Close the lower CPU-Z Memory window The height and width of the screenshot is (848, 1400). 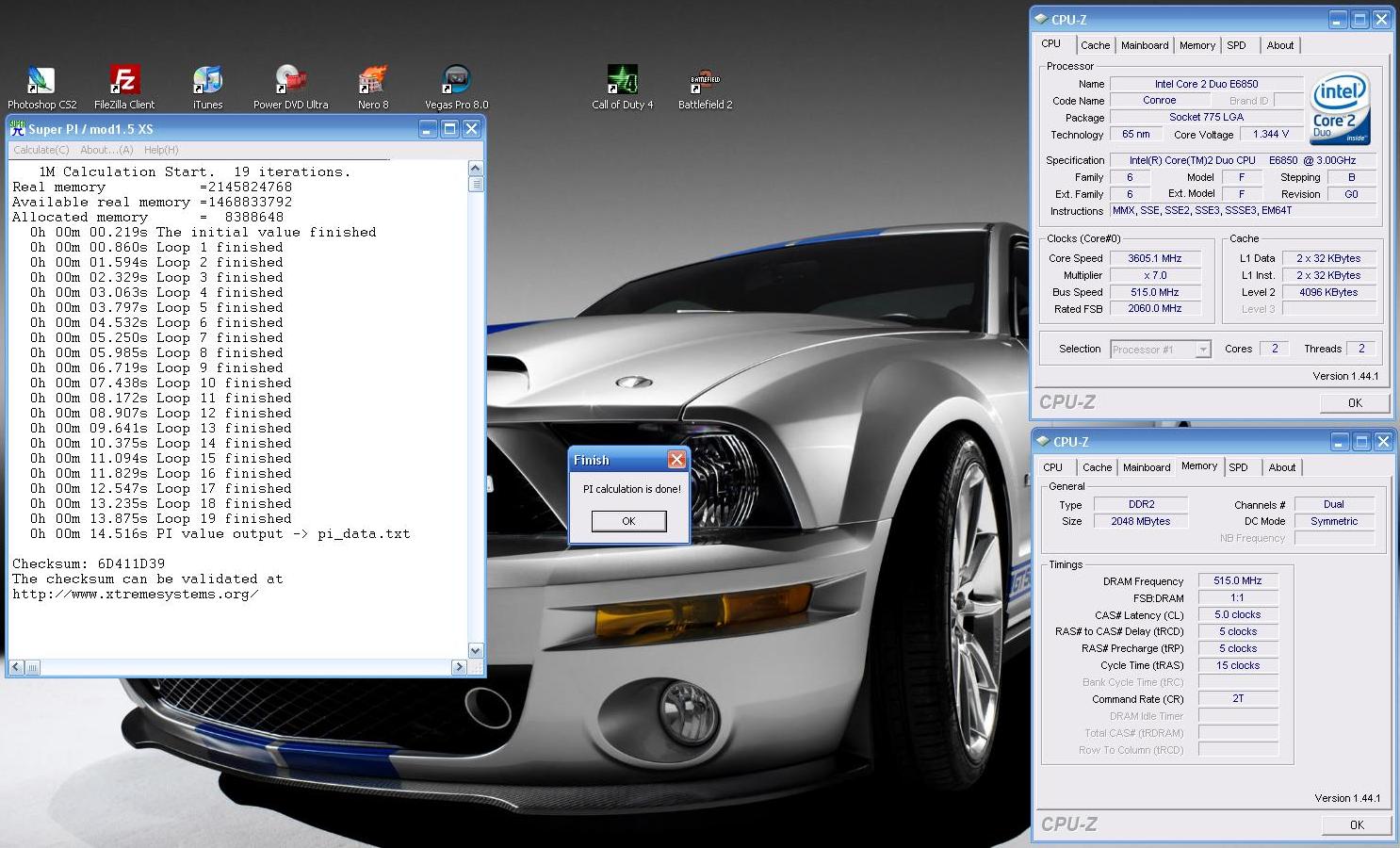coord(1383,441)
